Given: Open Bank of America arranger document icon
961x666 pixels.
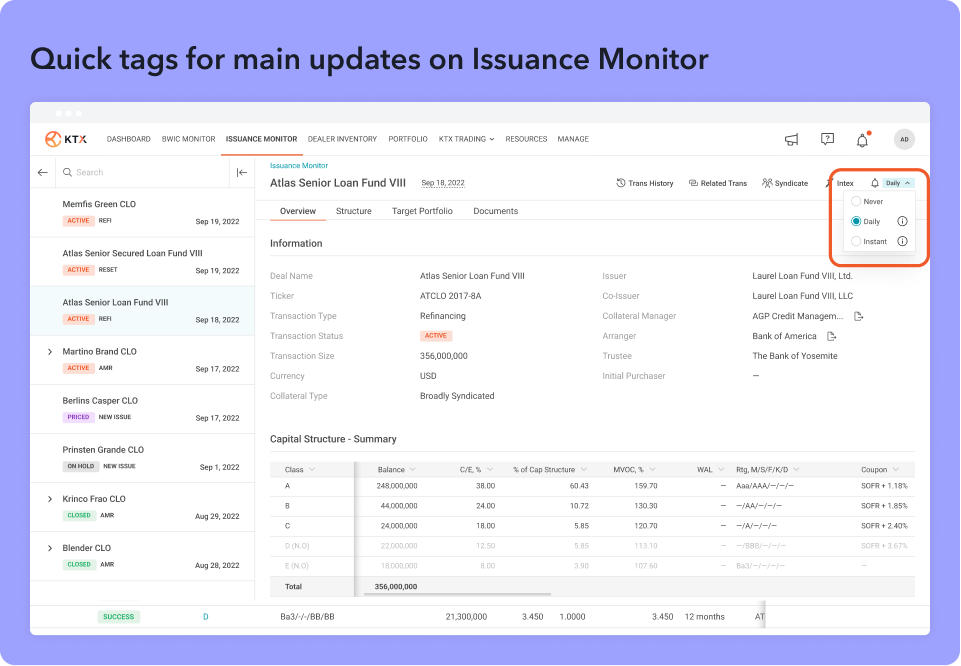Looking at the screenshot, I should point(831,336).
